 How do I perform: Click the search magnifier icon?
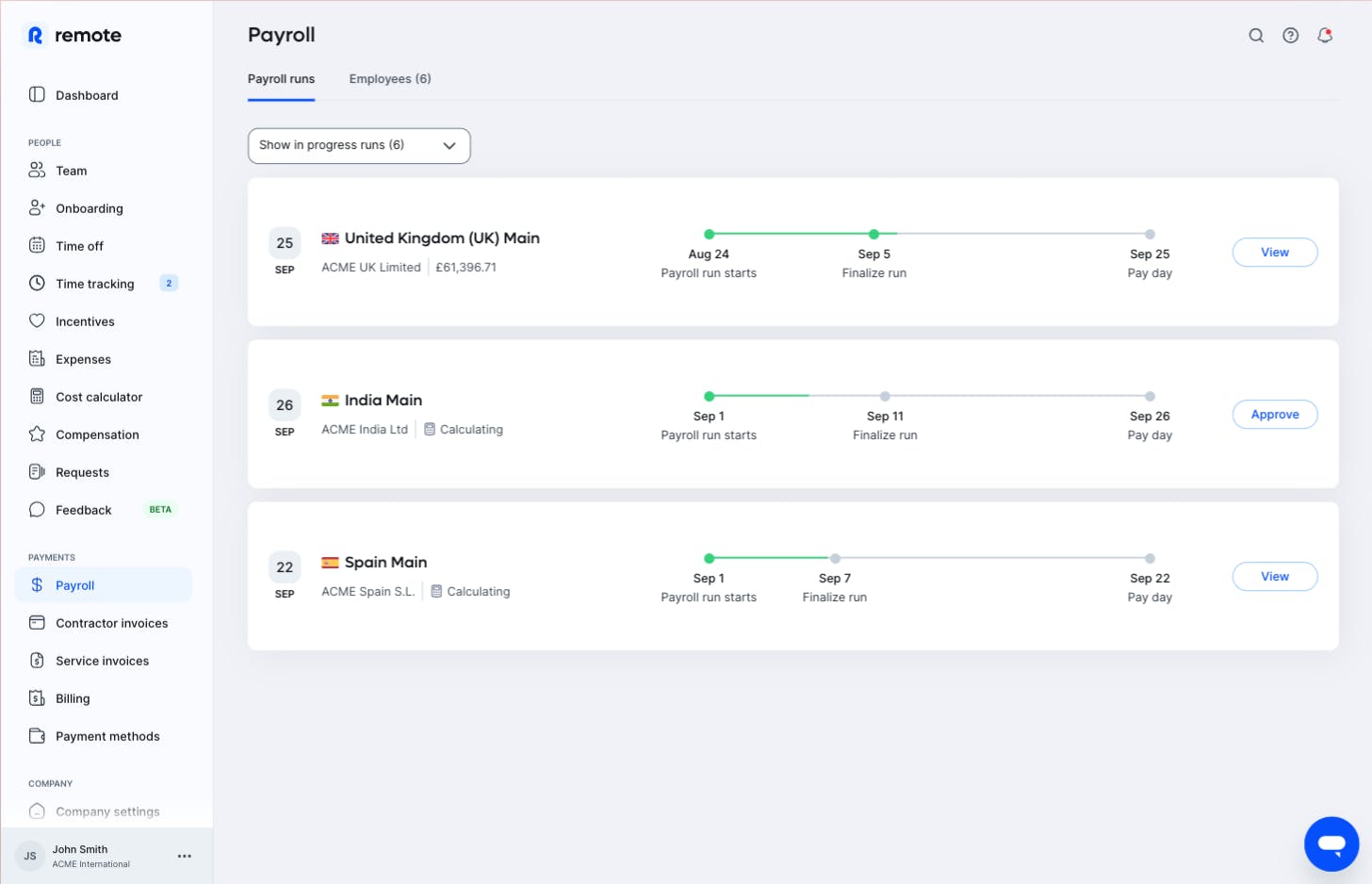1256,36
